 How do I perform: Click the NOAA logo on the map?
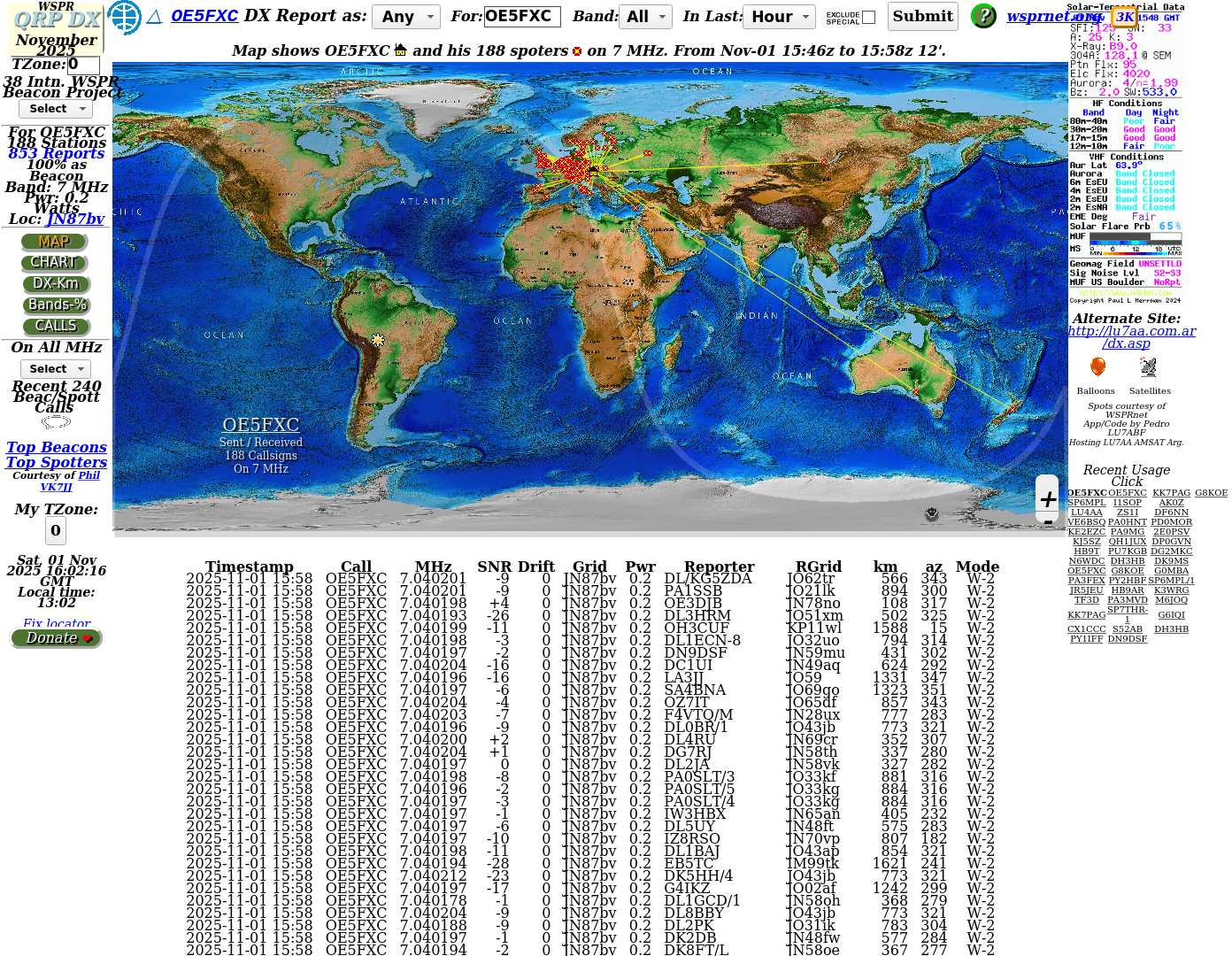(931, 514)
